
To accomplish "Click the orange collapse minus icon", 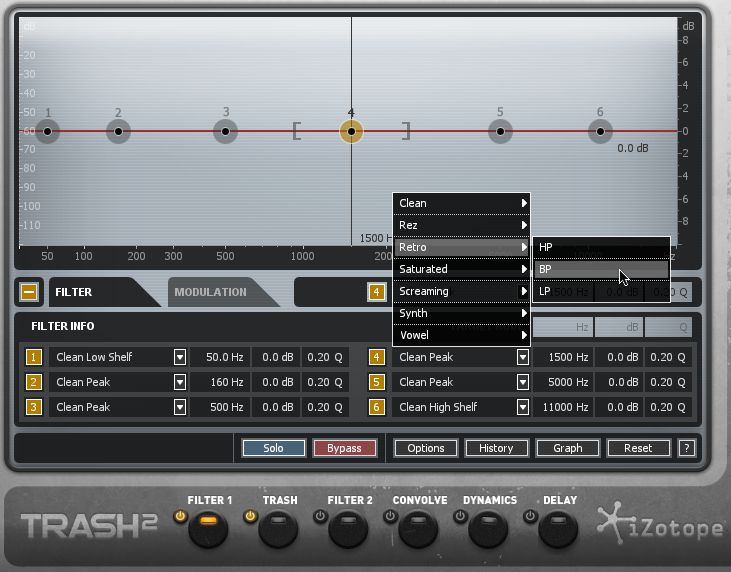I will point(29,292).
